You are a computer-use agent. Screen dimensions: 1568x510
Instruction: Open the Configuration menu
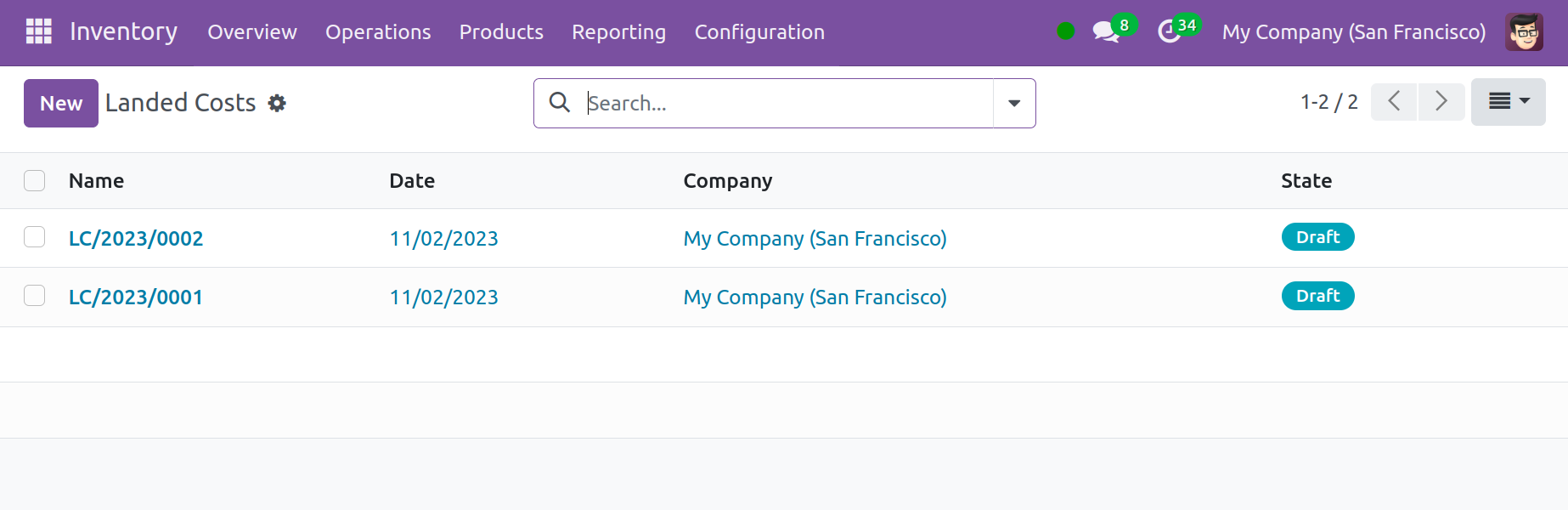[759, 32]
